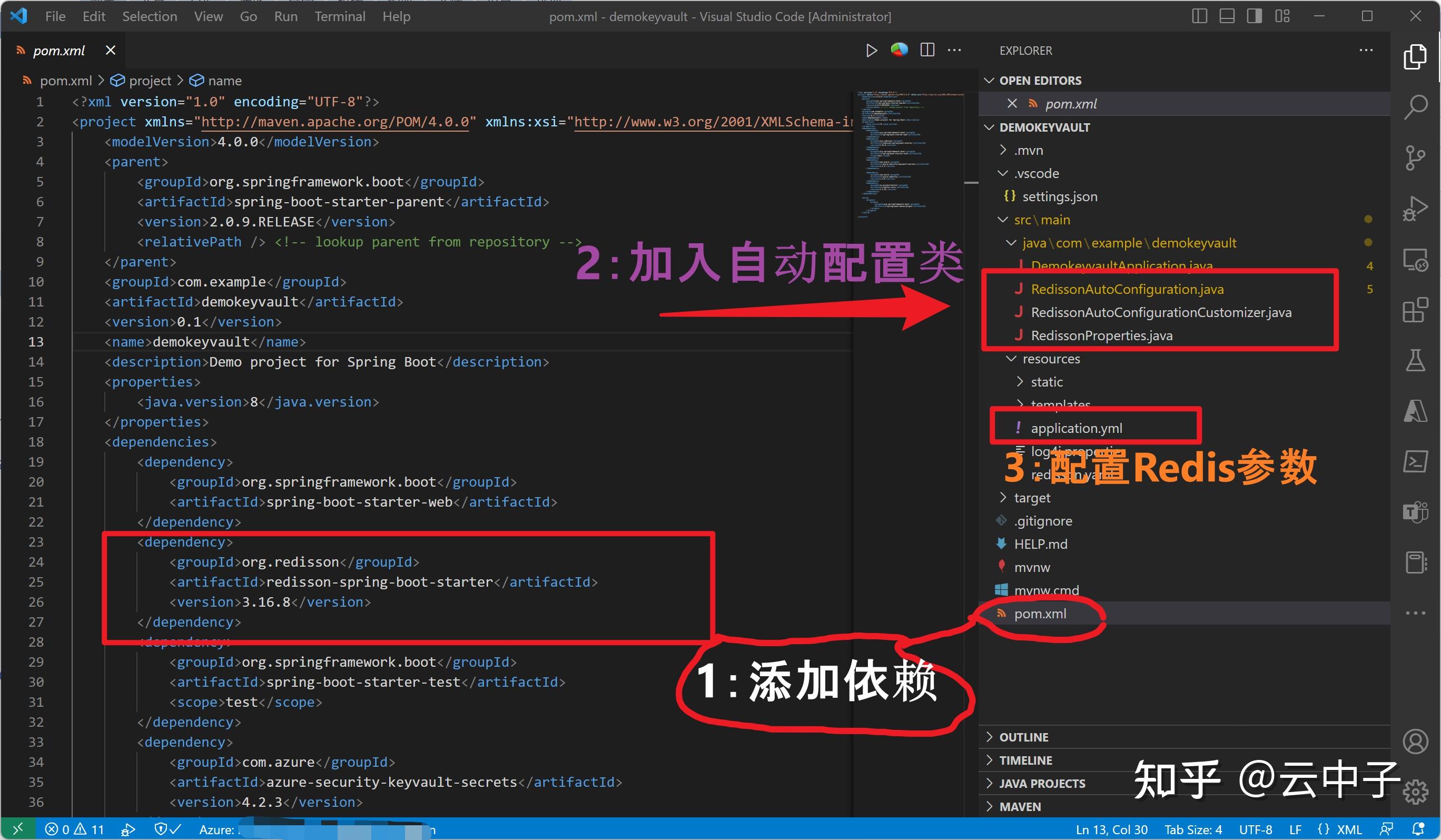
Task: Toggle the secondary sidebar visibility
Action: click(1254, 16)
